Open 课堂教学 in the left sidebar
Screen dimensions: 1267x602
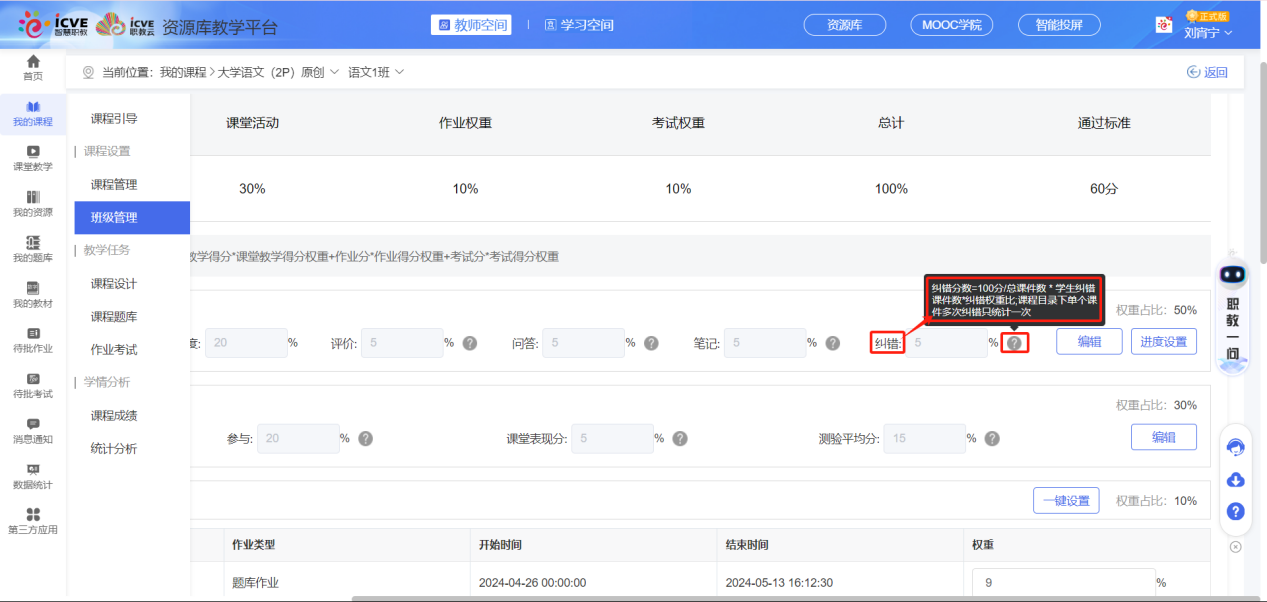tap(33, 160)
